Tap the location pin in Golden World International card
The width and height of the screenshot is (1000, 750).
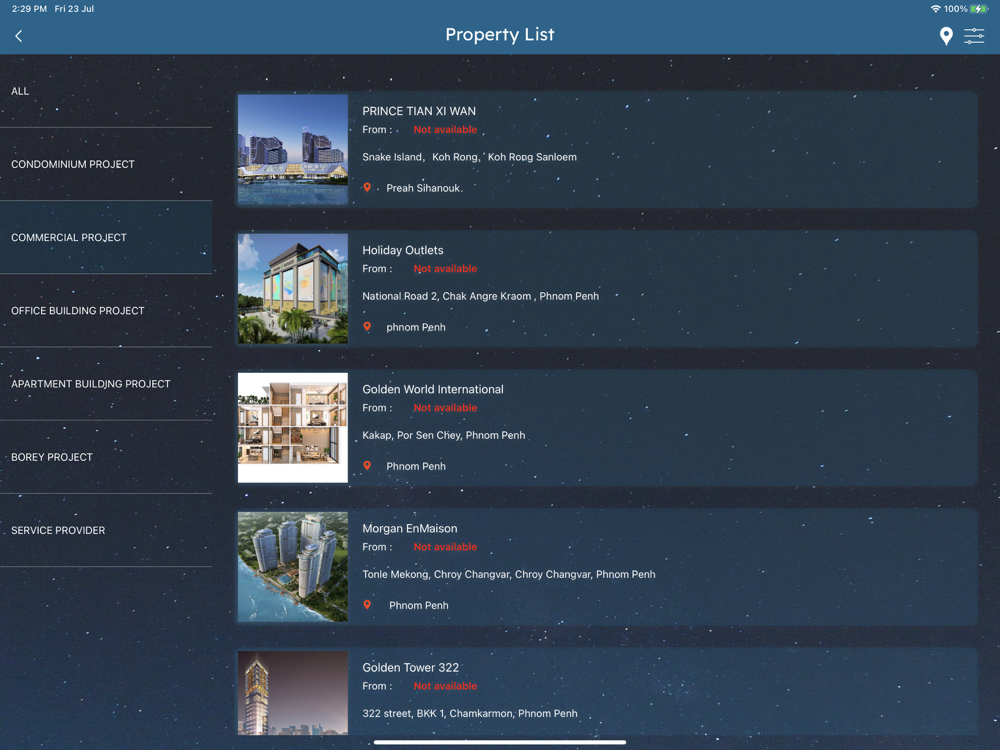(x=367, y=466)
